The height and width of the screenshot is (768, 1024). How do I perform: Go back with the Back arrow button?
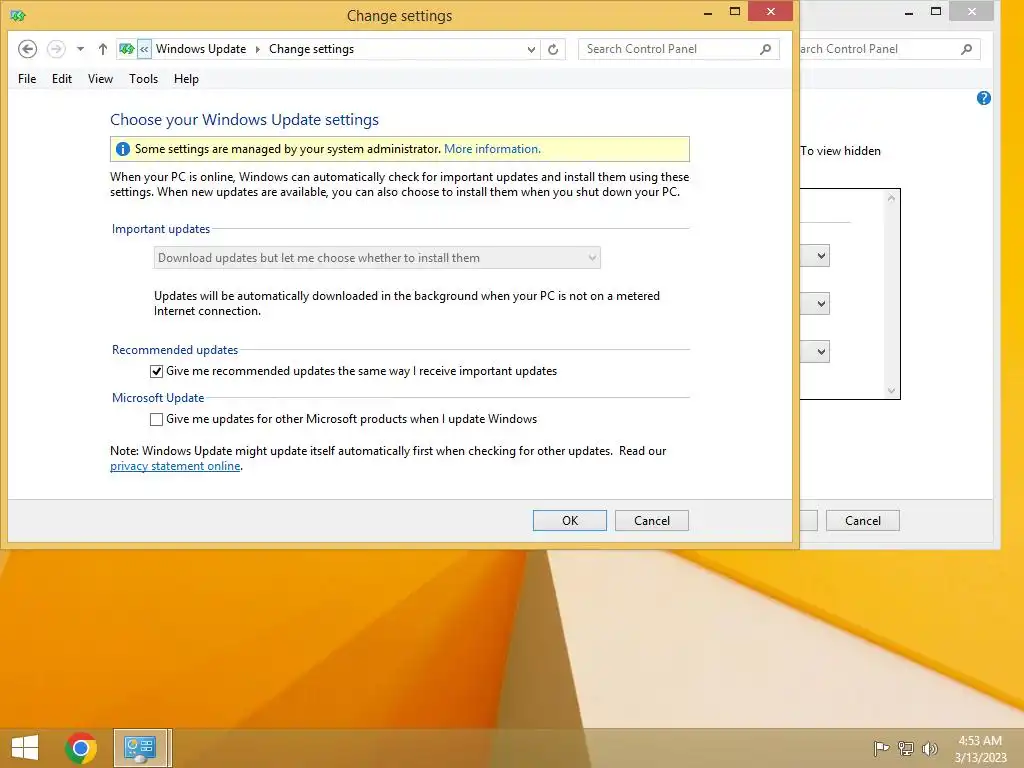(27, 49)
